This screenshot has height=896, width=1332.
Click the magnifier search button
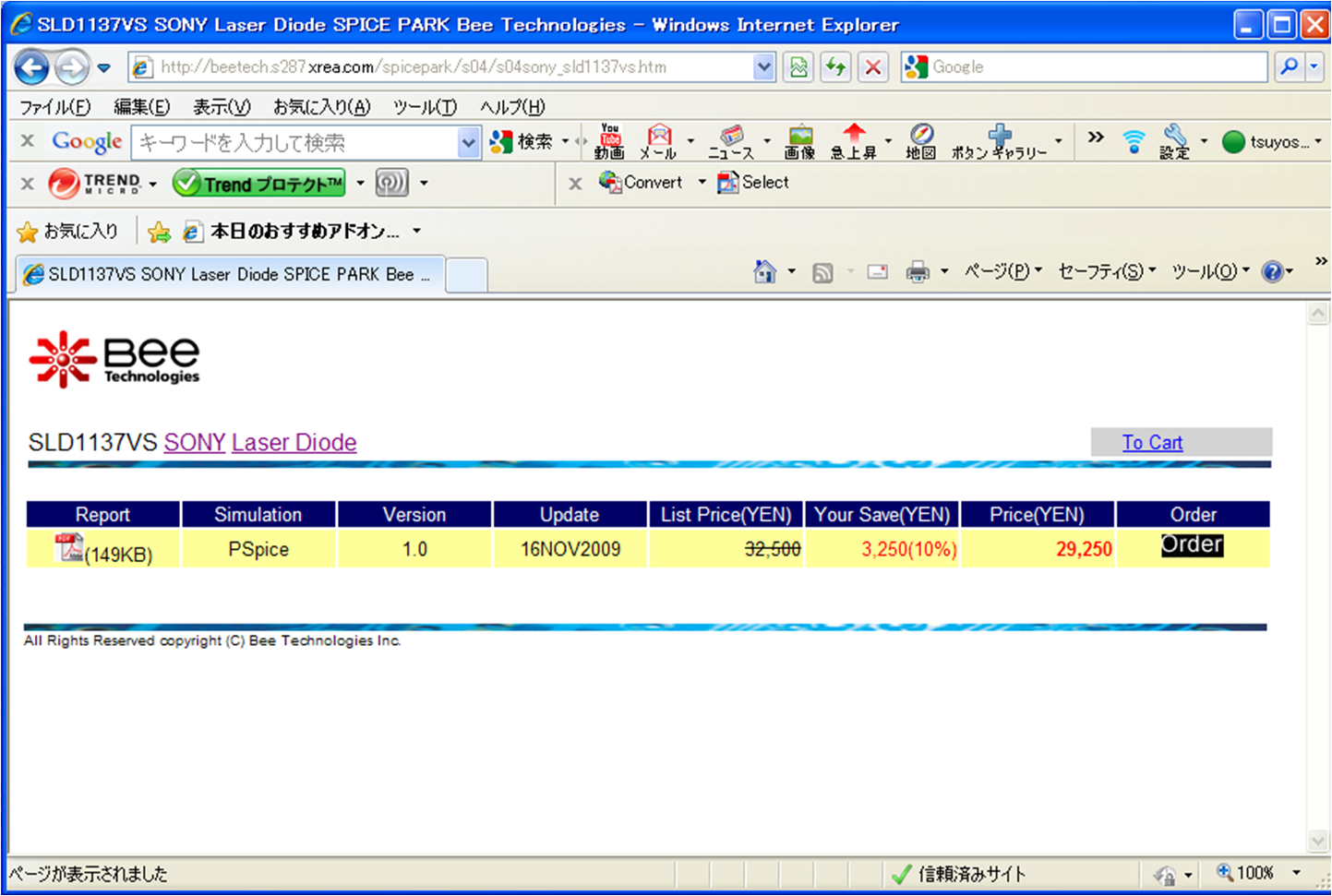pyautogui.click(x=1290, y=66)
